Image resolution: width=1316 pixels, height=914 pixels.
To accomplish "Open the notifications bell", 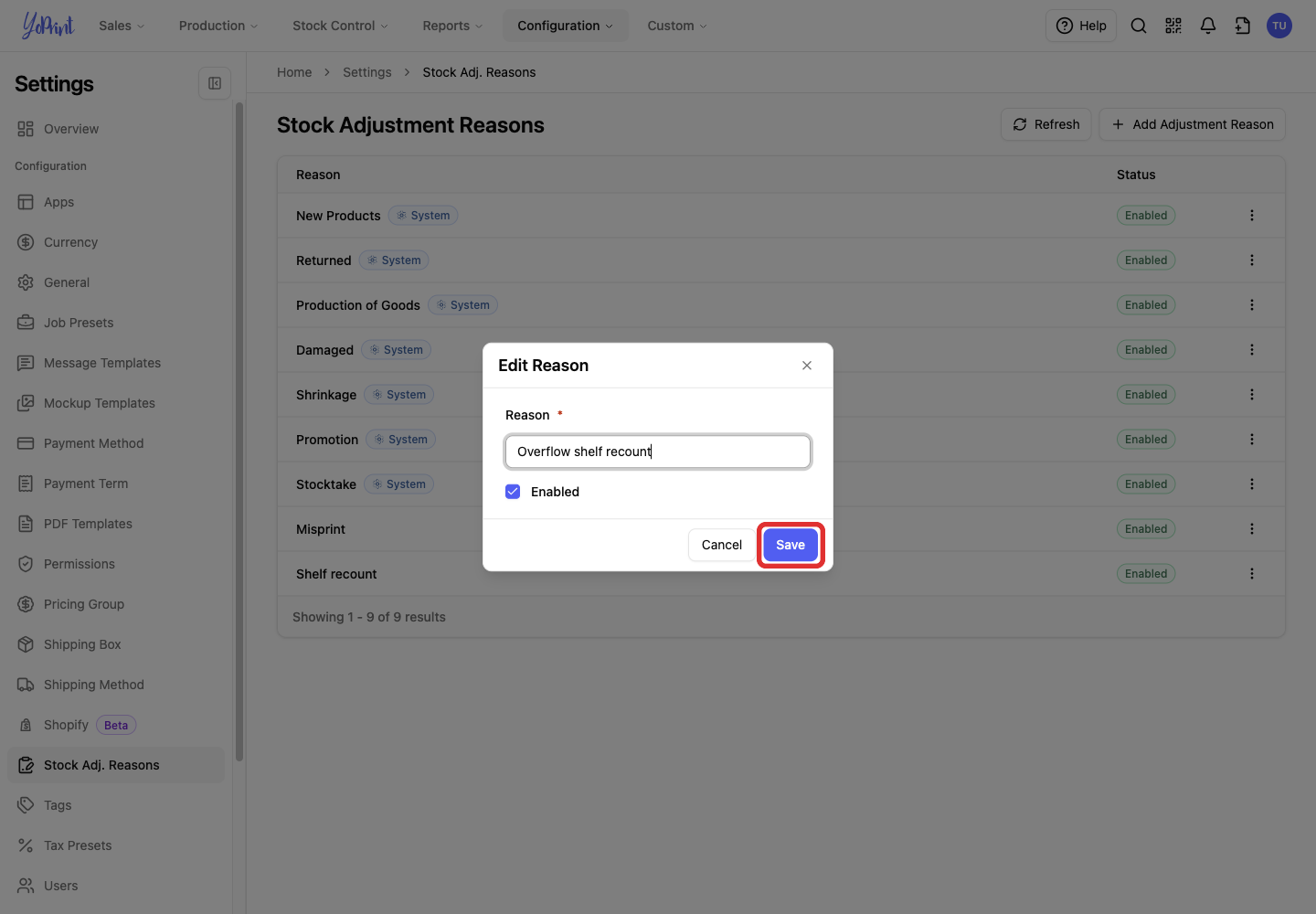I will pos(1208,26).
